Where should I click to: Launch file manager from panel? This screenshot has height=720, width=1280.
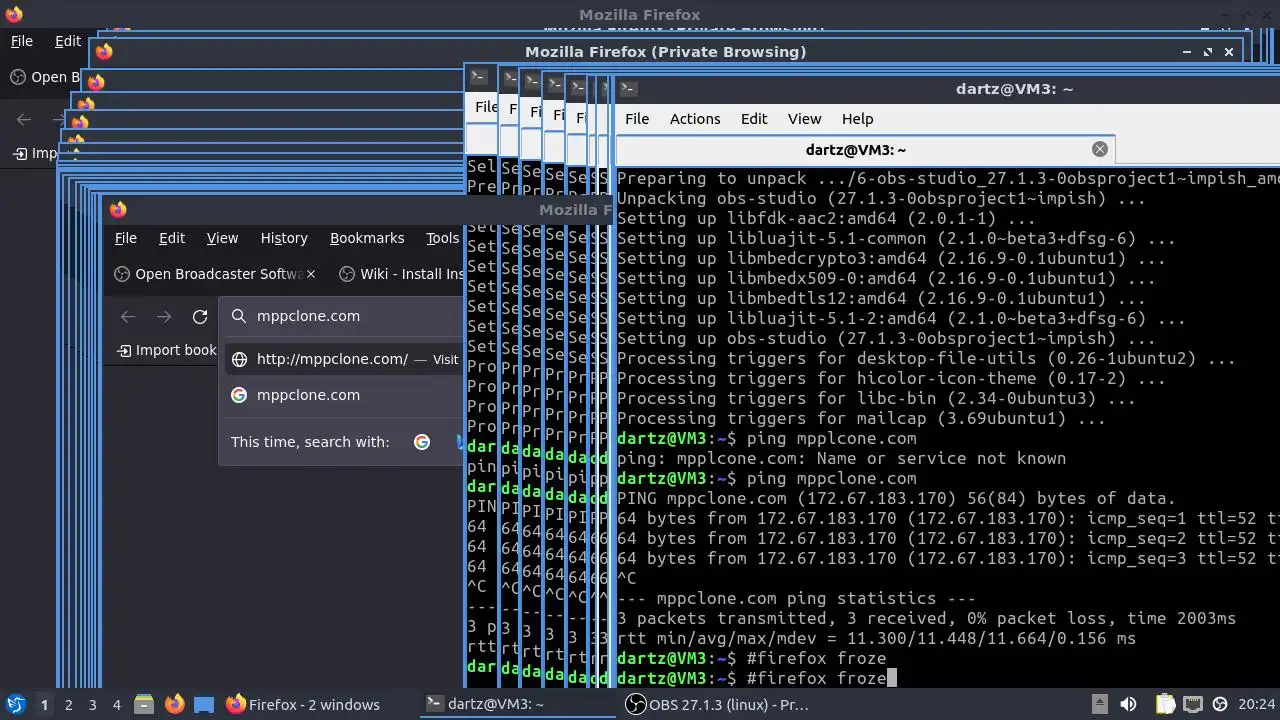pos(144,704)
